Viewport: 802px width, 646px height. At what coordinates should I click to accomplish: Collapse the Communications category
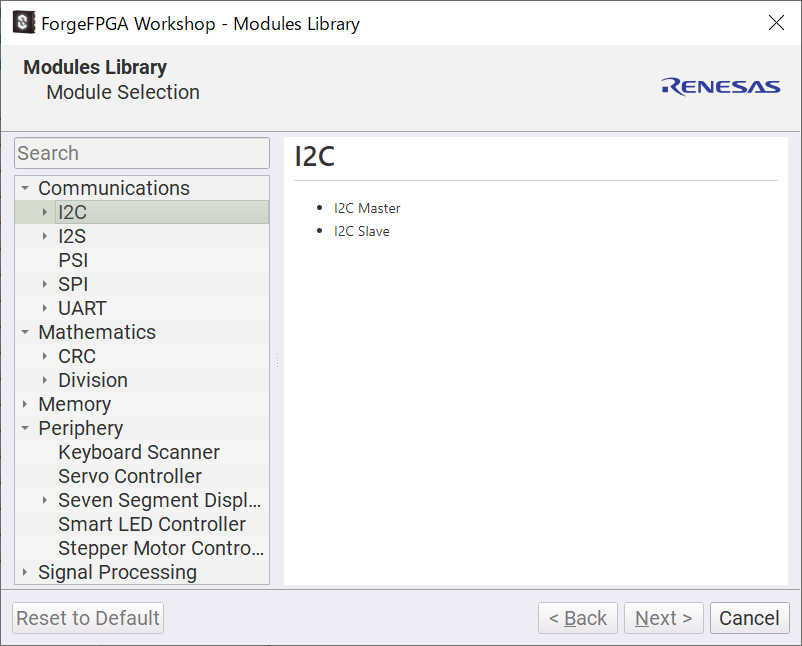click(25, 188)
